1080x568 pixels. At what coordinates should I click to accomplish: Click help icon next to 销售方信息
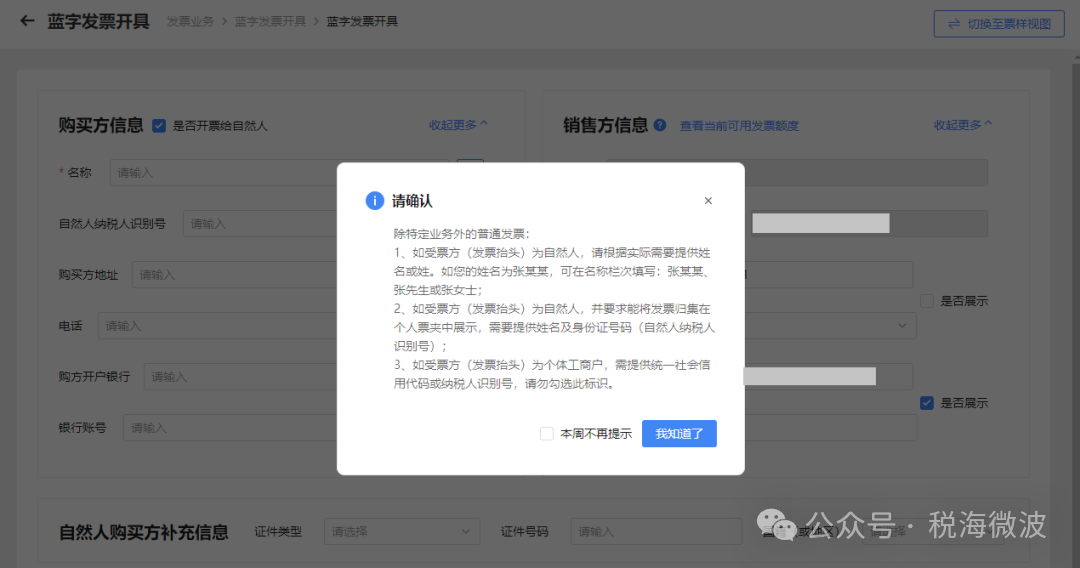pos(660,125)
